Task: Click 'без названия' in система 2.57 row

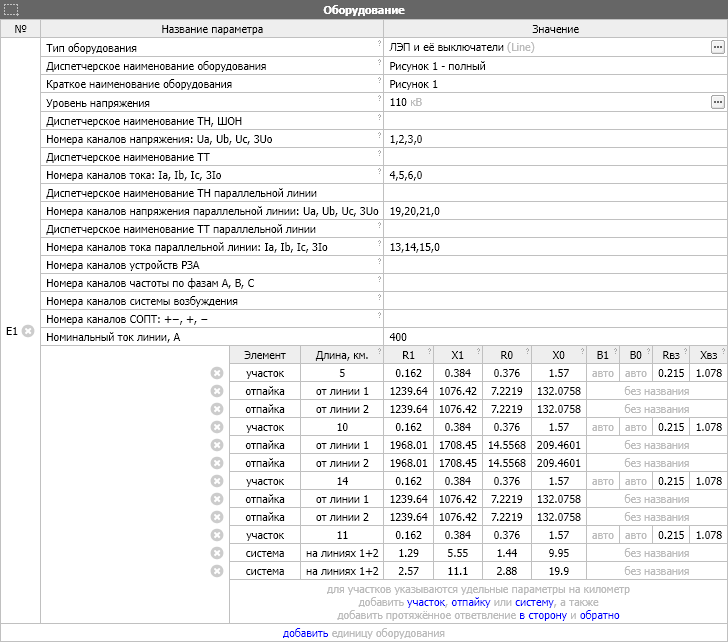Action: pos(656,571)
